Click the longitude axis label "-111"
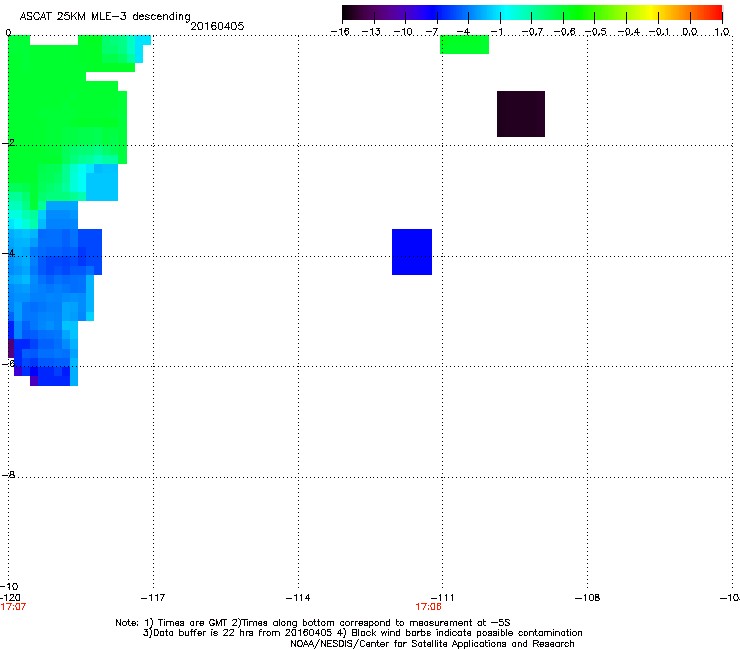Screen dimensions: 740x650 pyautogui.click(x=443, y=598)
